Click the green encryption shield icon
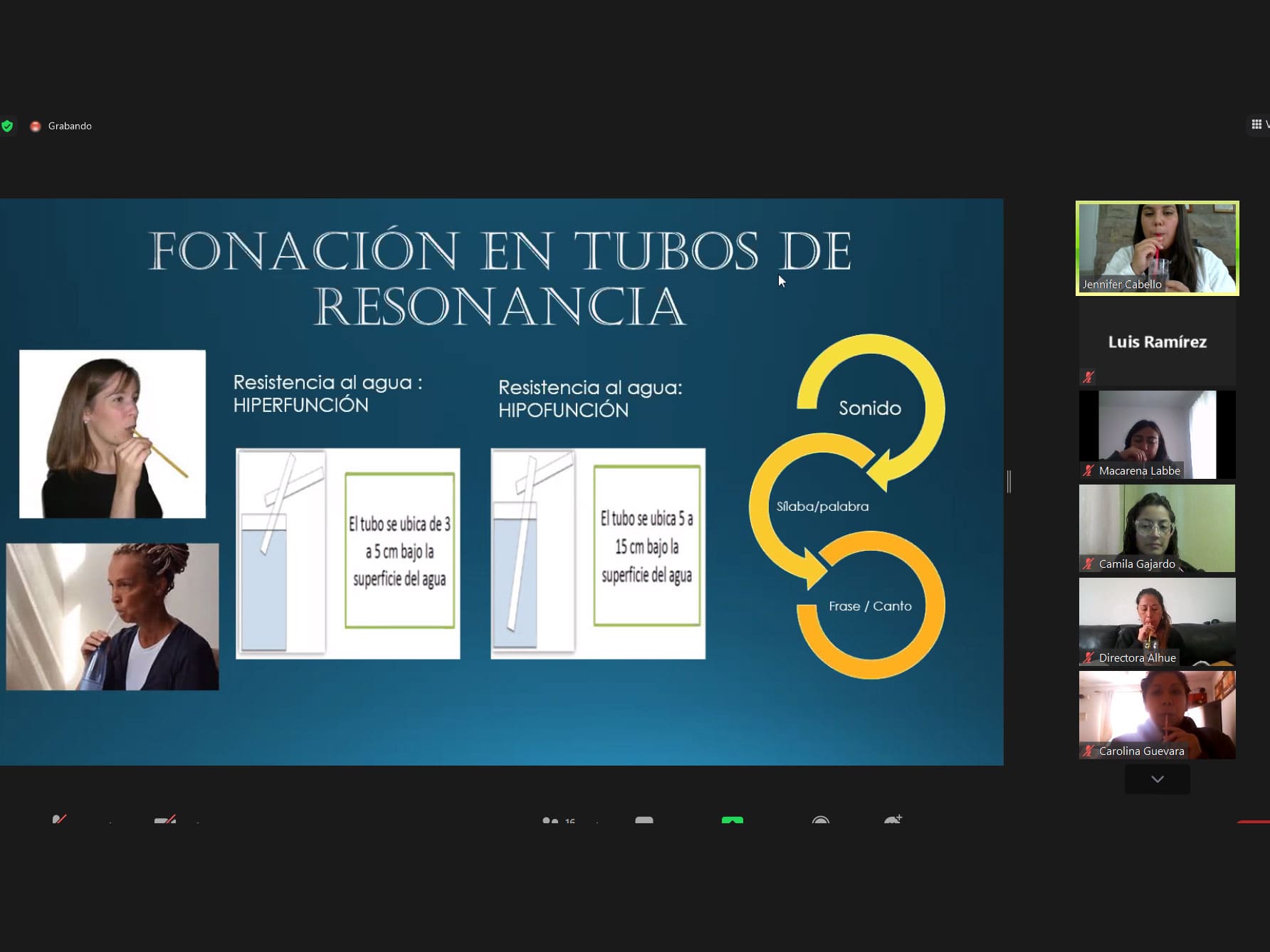 pyautogui.click(x=7, y=126)
